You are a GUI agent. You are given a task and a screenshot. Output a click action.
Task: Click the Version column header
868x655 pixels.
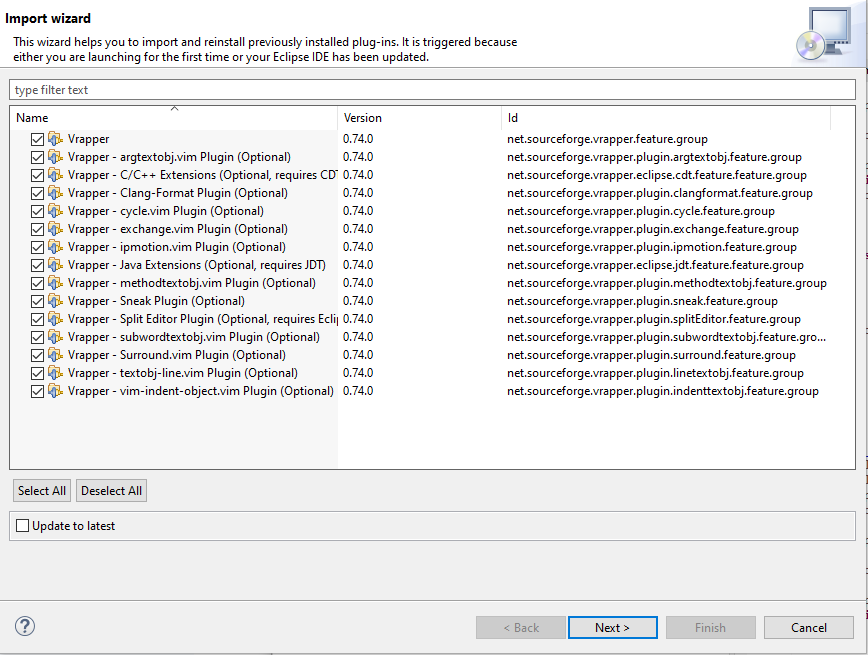click(x=363, y=117)
